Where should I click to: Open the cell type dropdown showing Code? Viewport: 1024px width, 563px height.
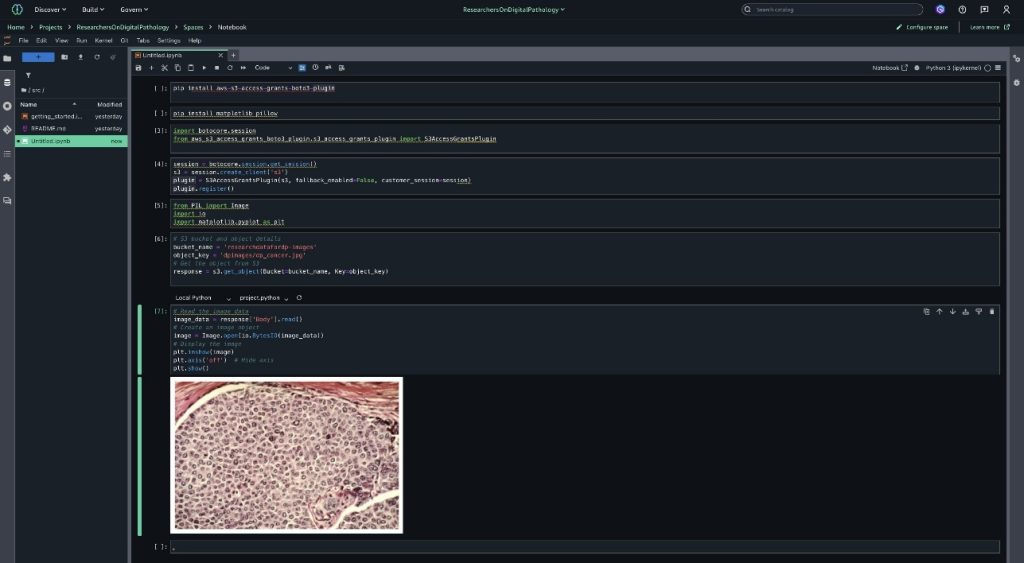point(273,68)
